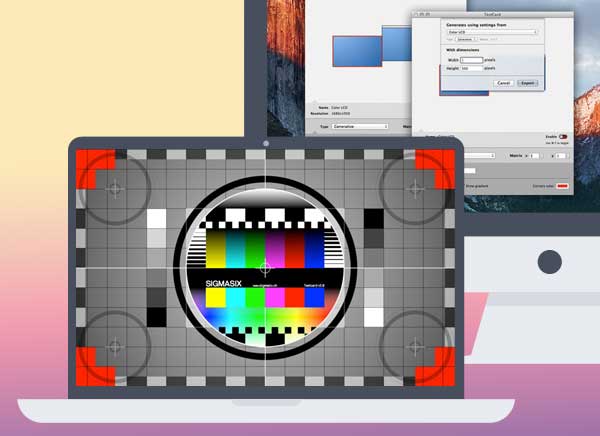Expand the Type dropdown showing Generative
600x436 pixels.
pyautogui.click(x=359, y=126)
